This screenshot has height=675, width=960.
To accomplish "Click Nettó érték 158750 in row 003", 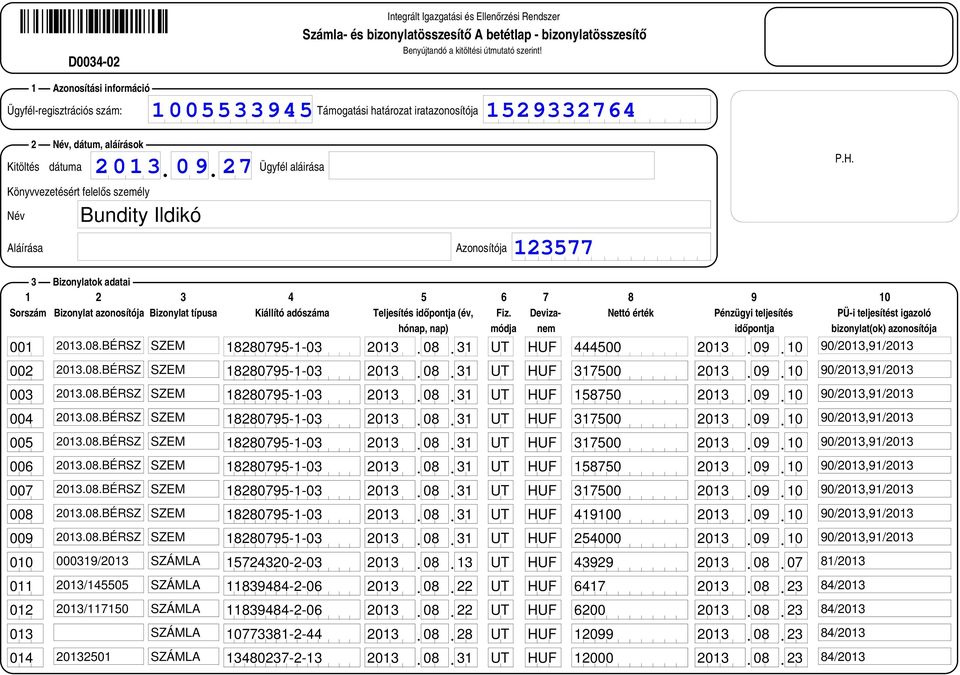I will (629, 394).
